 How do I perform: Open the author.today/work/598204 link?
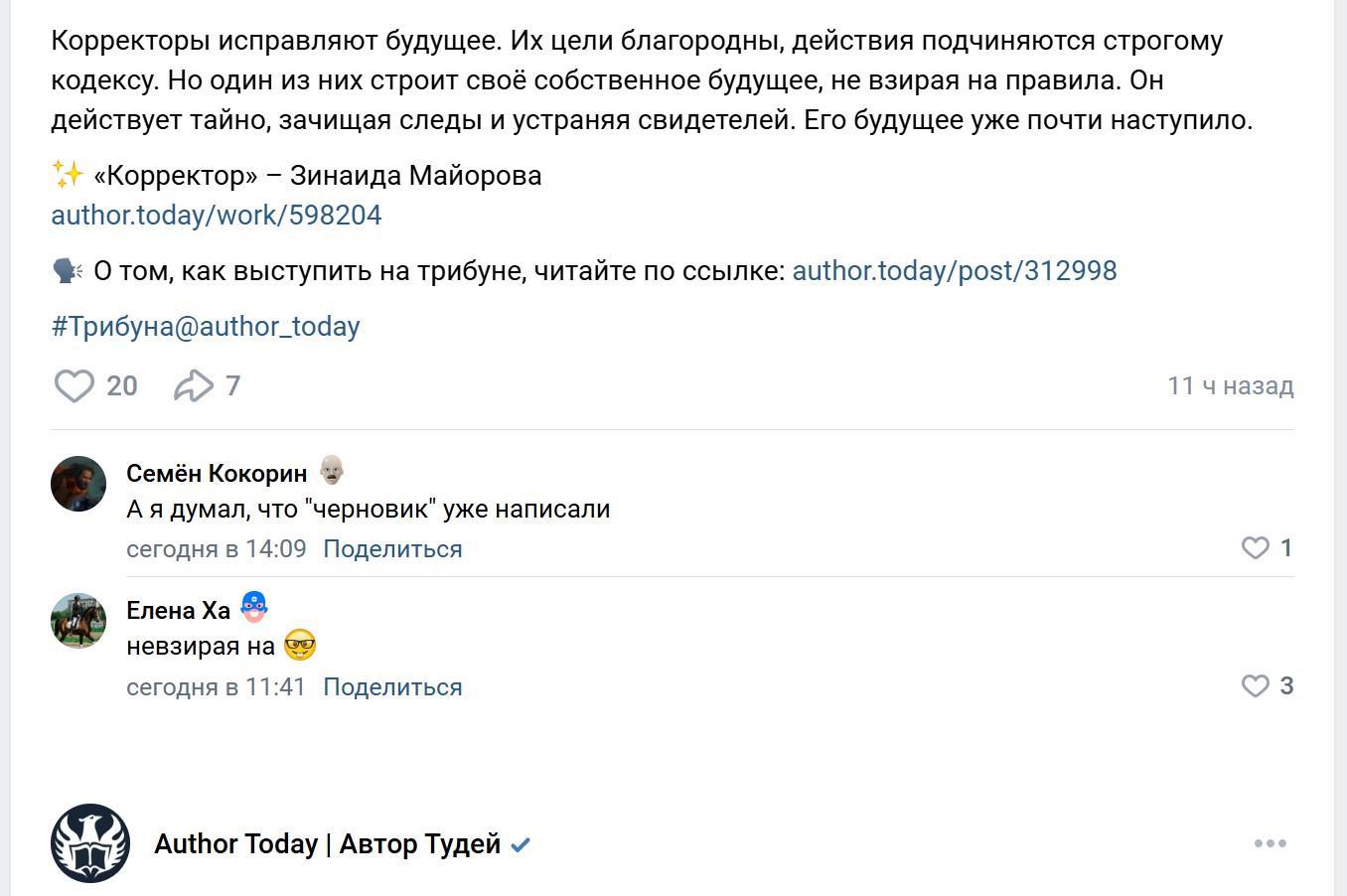click(x=217, y=216)
